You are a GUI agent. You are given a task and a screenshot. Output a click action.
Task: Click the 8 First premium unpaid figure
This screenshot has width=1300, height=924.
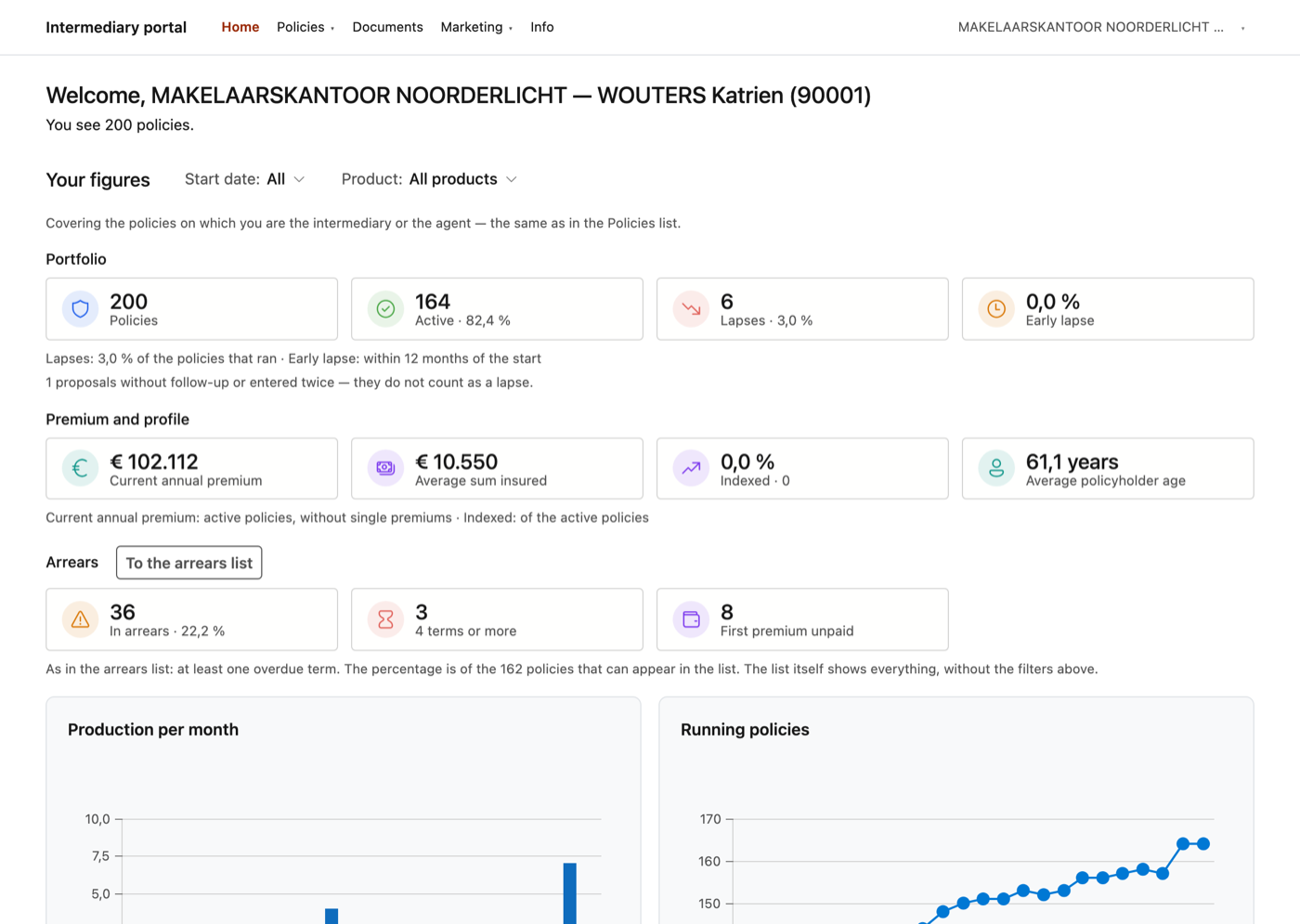click(727, 612)
